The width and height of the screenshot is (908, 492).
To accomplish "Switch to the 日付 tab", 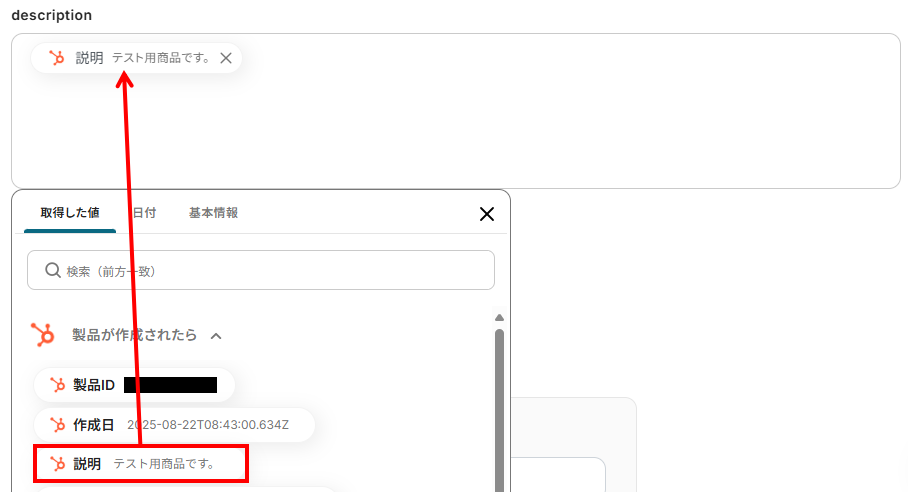I will [x=144, y=212].
